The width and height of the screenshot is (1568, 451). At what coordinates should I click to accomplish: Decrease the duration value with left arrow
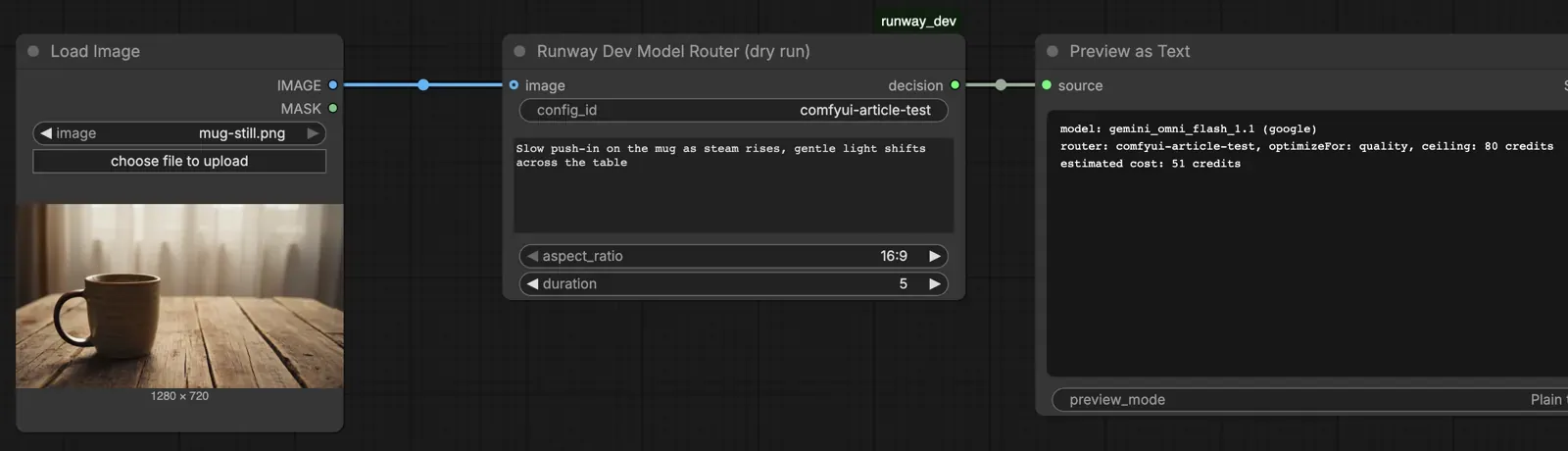tap(532, 283)
